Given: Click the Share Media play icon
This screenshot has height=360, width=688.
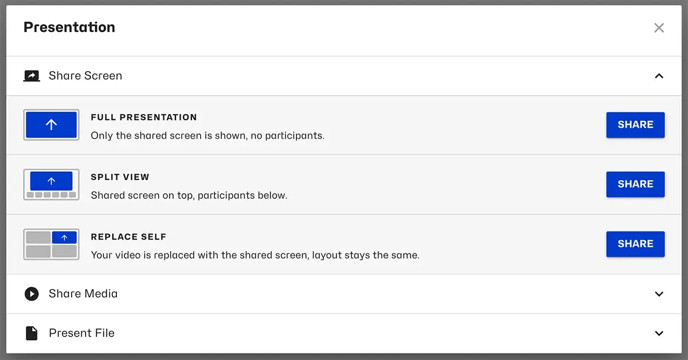Looking at the screenshot, I should [x=32, y=294].
